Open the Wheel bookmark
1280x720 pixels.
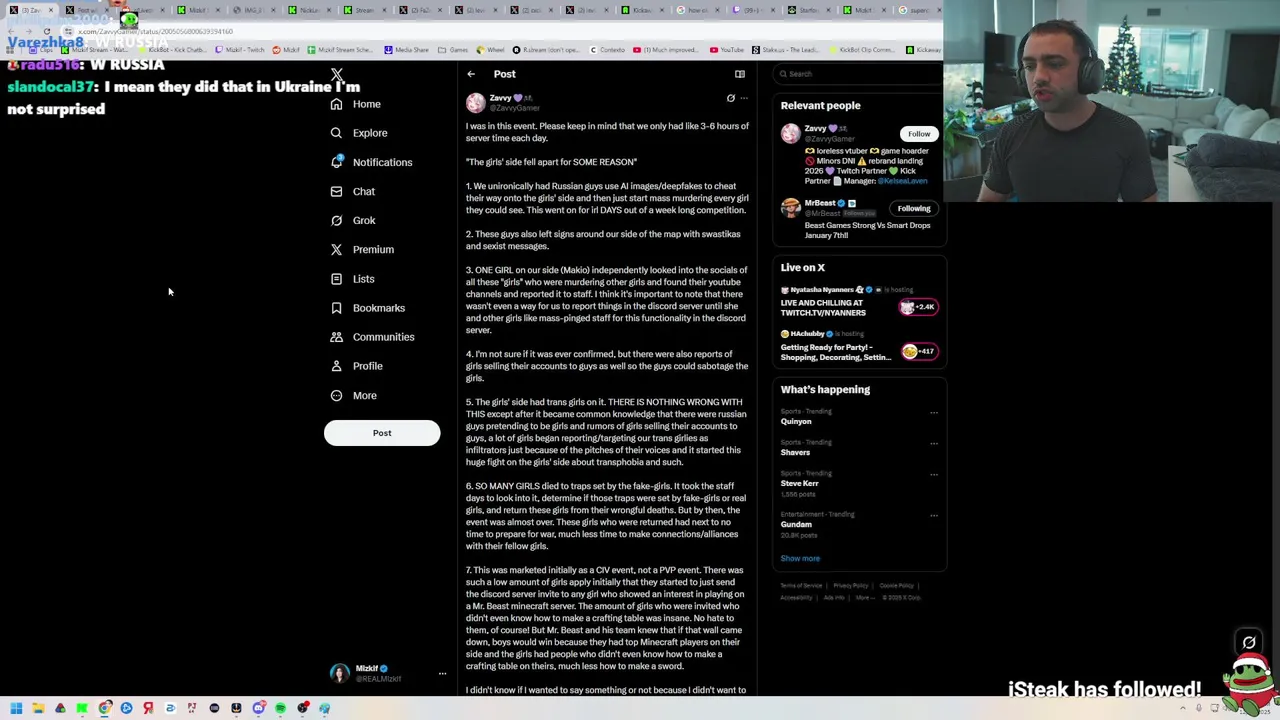(490, 50)
